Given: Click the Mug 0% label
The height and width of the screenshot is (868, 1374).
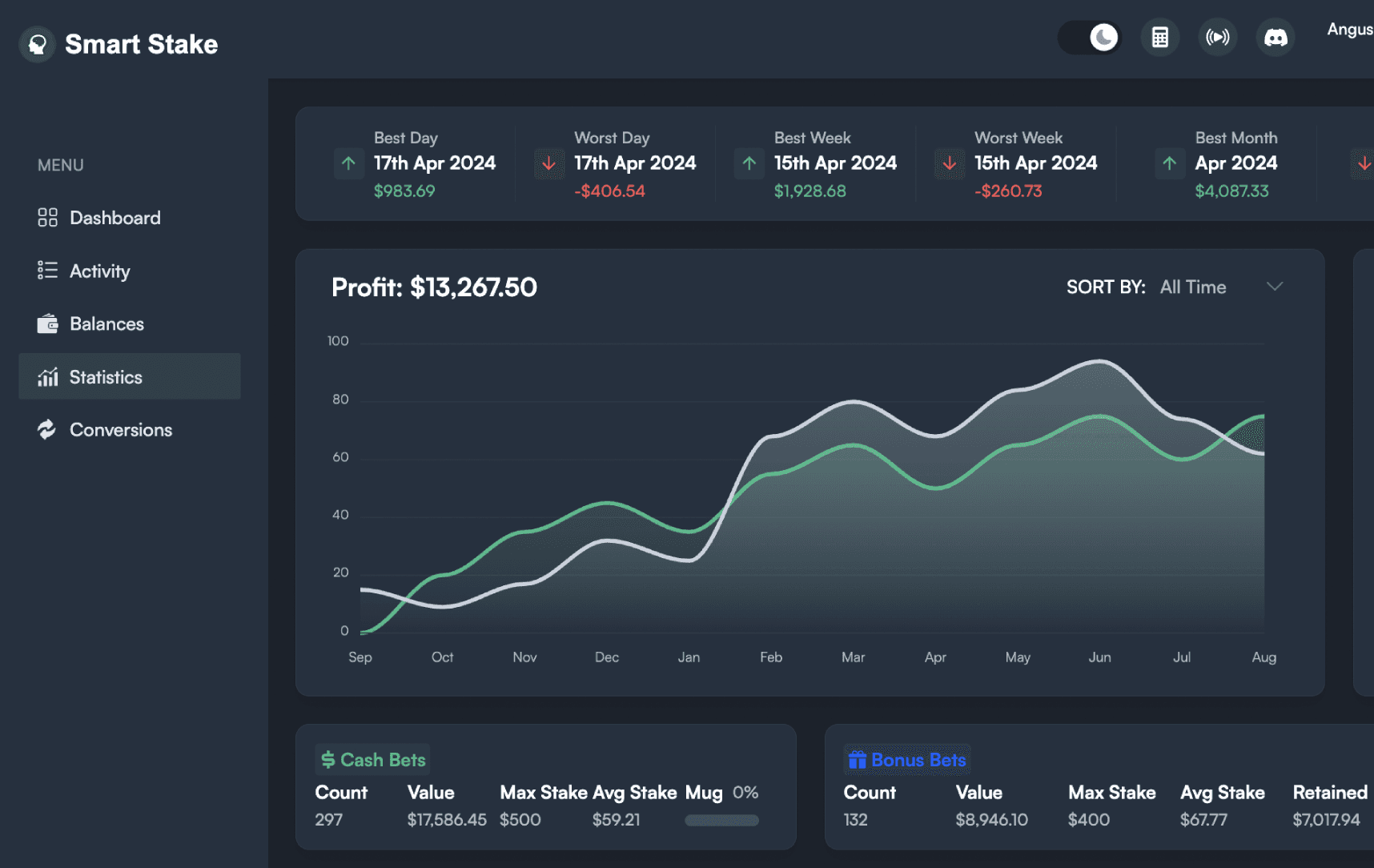Looking at the screenshot, I should point(721,792).
